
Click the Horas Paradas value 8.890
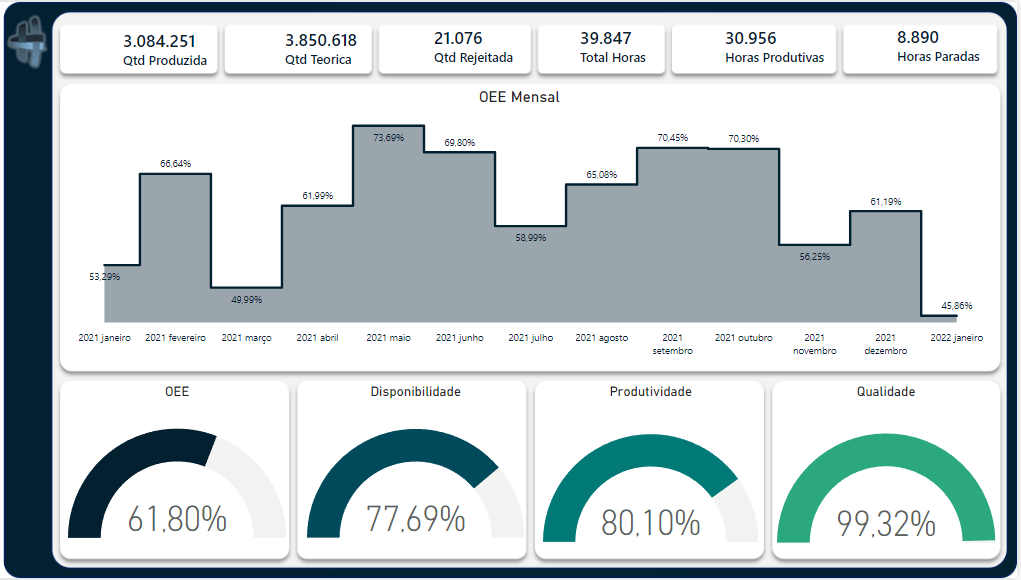coord(917,38)
